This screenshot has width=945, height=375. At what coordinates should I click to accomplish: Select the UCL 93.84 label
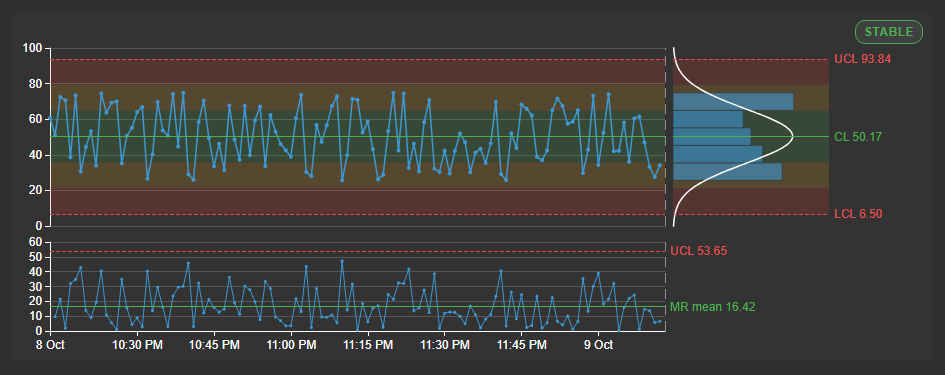click(862, 59)
